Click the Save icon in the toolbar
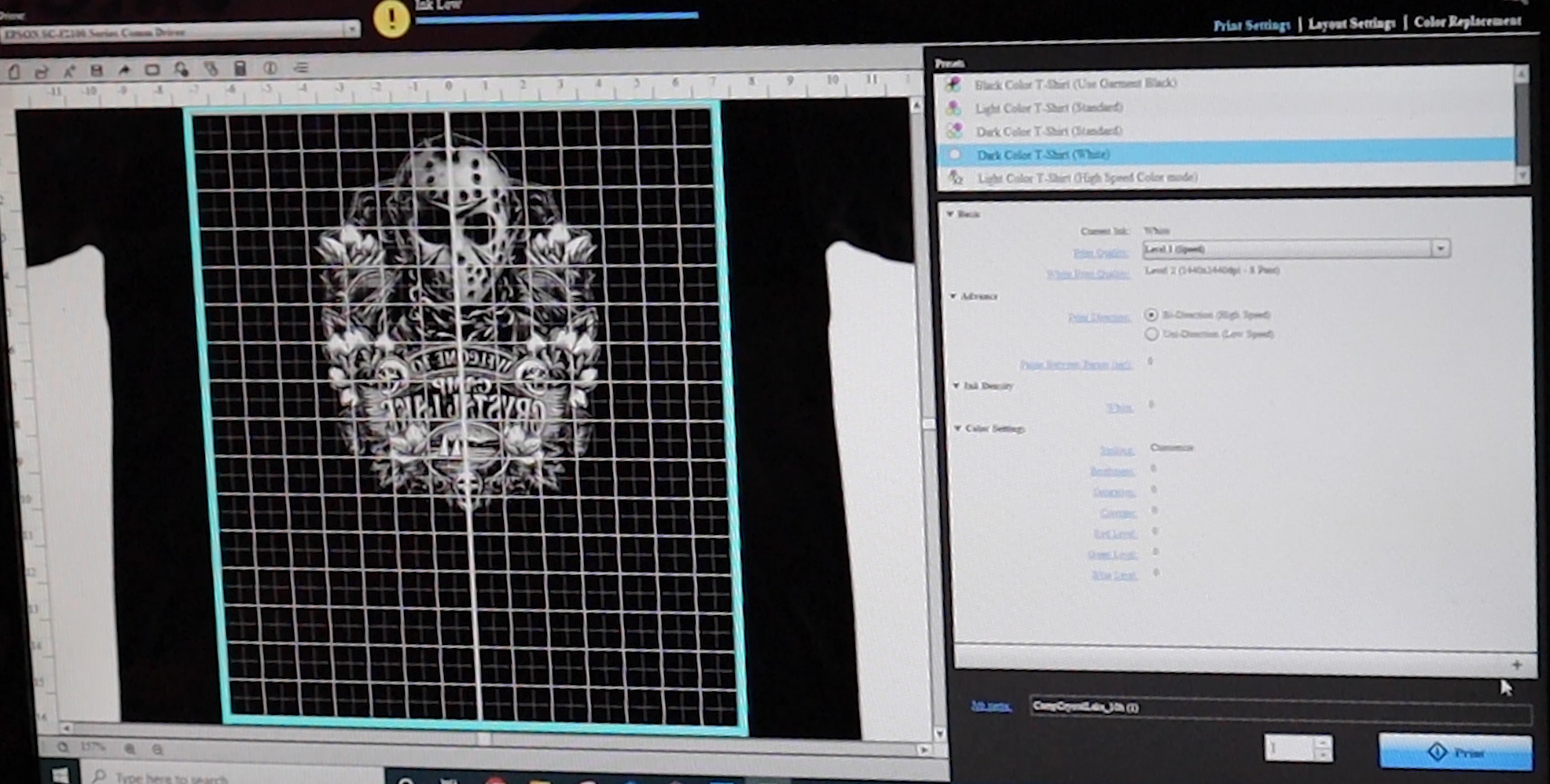Image resolution: width=1550 pixels, height=784 pixels. [x=97, y=71]
